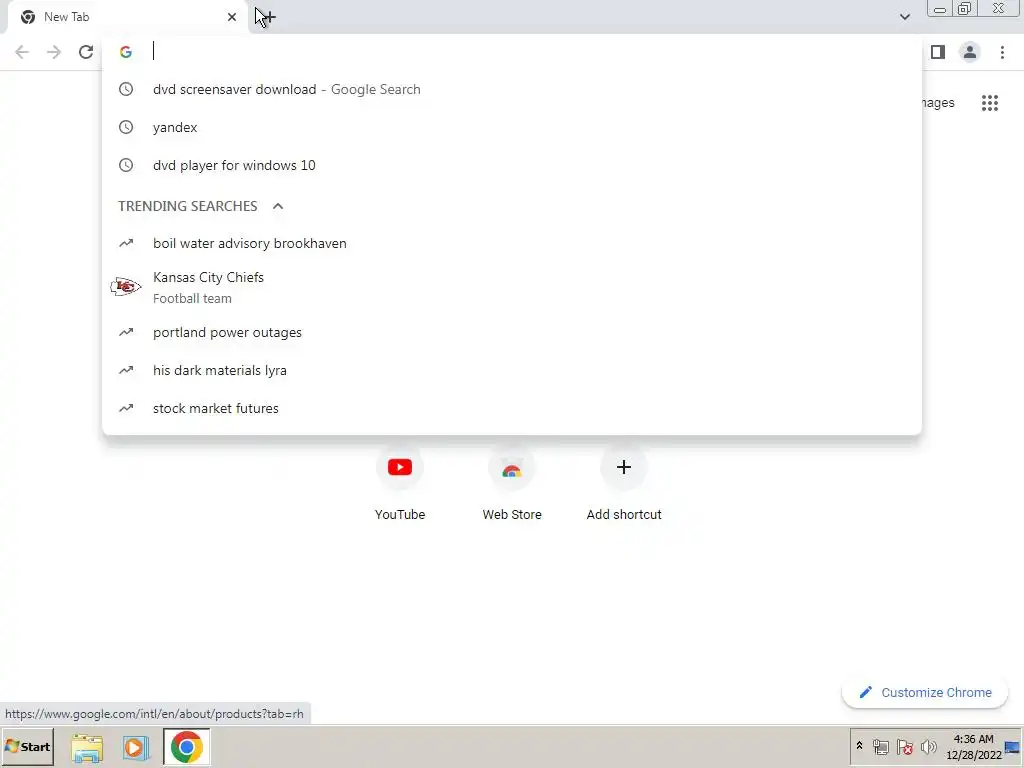Select 'dvd player for windows 10' suggestion
The width and height of the screenshot is (1024, 768).
coord(512,165)
